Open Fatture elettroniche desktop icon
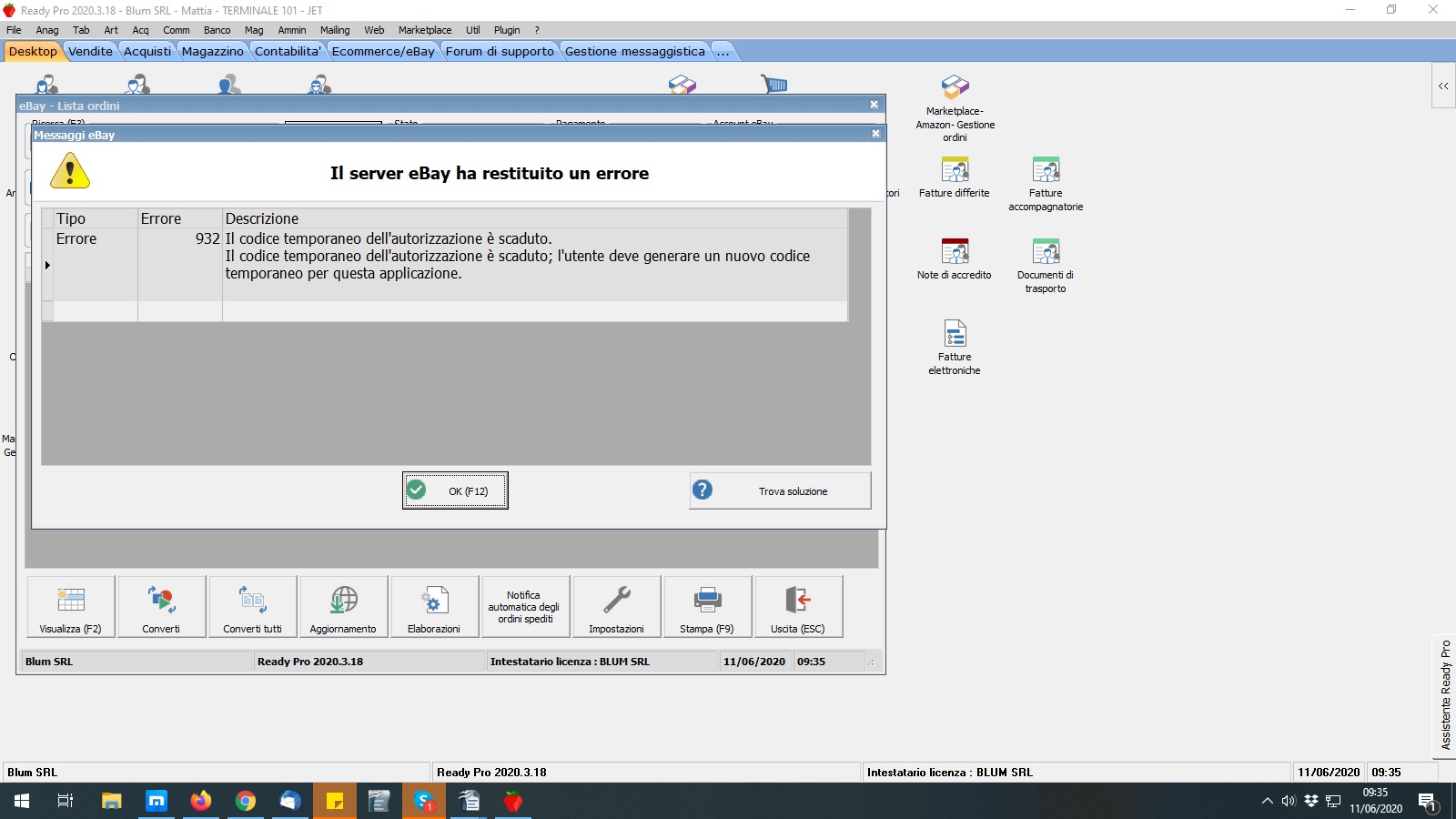The width and height of the screenshot is (1456, 819). [x=955, y=348]
